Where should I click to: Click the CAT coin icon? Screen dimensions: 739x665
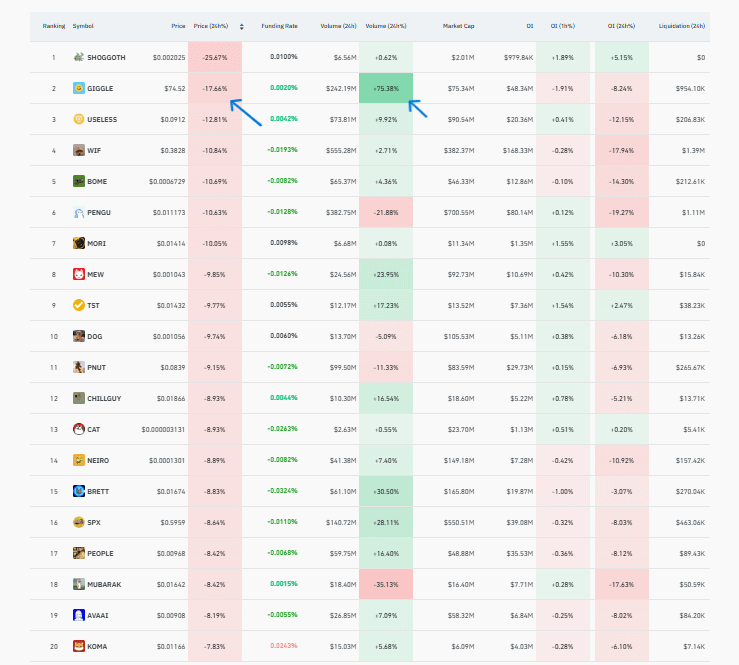click(78, 429)
